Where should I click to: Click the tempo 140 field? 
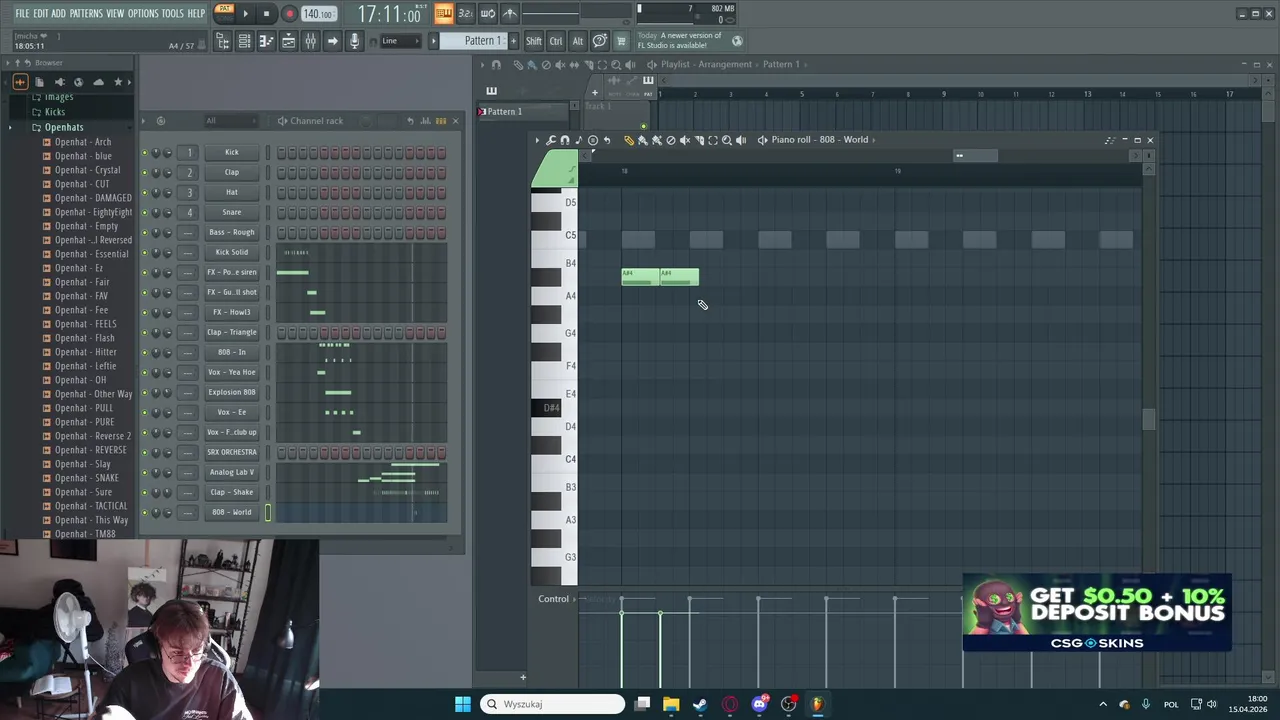(318, 14)
